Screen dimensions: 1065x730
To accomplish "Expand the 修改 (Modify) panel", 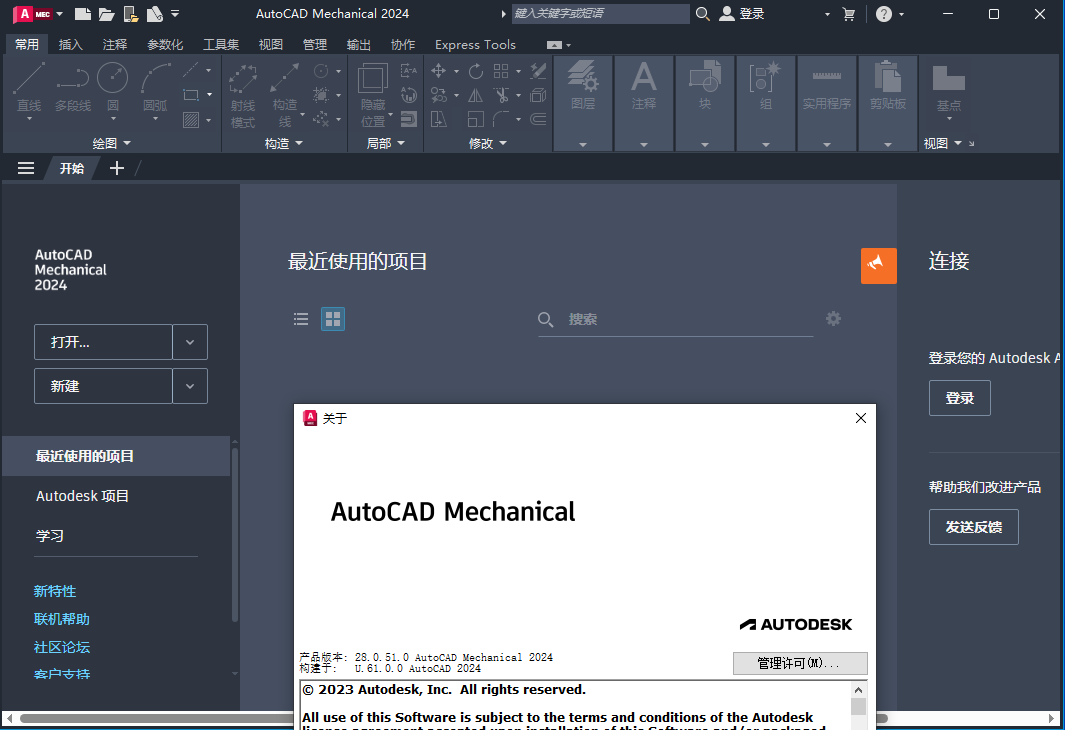I will tap(488, 143).
